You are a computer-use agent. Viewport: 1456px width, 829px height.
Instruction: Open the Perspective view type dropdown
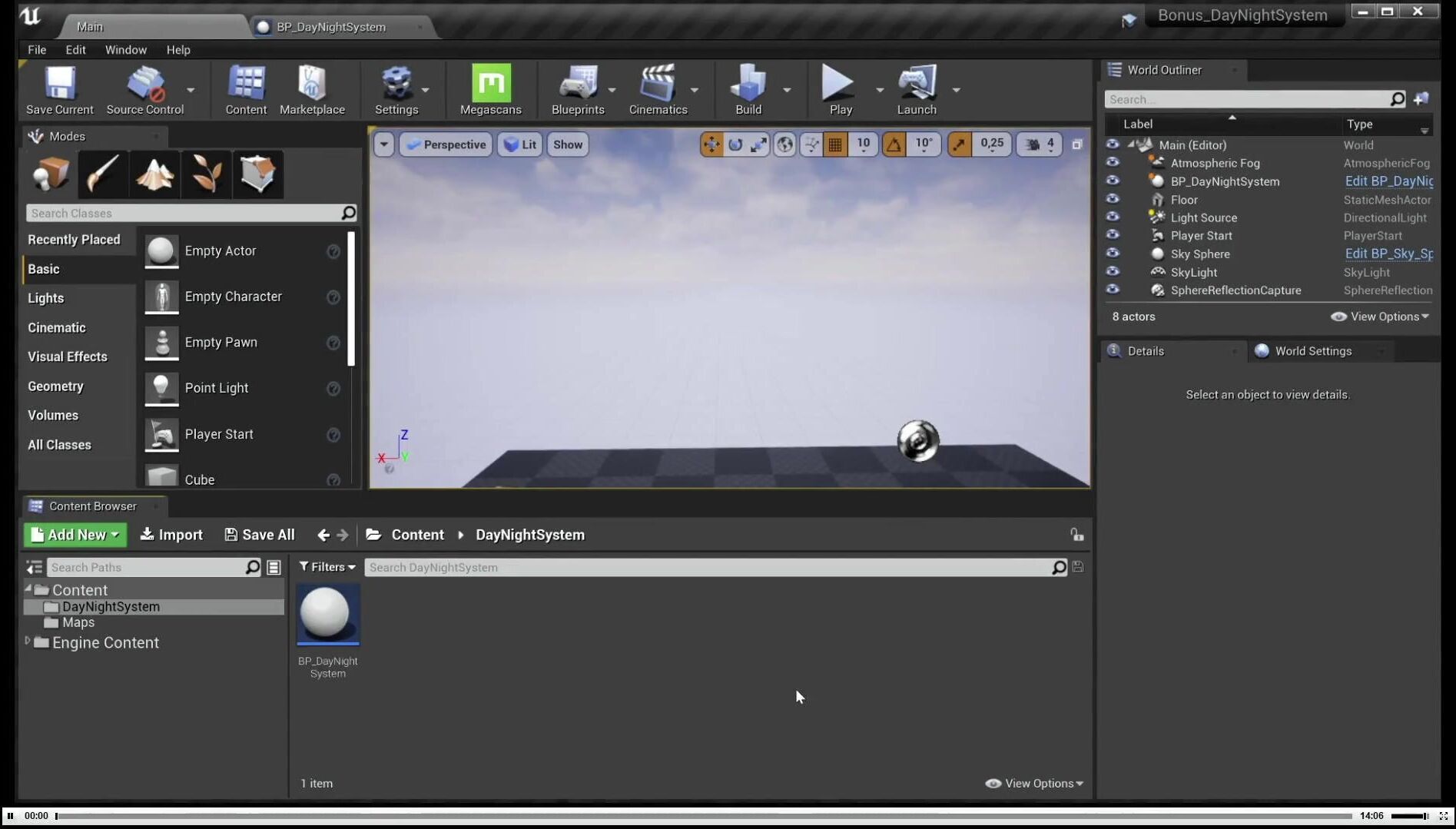coord(446,144)
